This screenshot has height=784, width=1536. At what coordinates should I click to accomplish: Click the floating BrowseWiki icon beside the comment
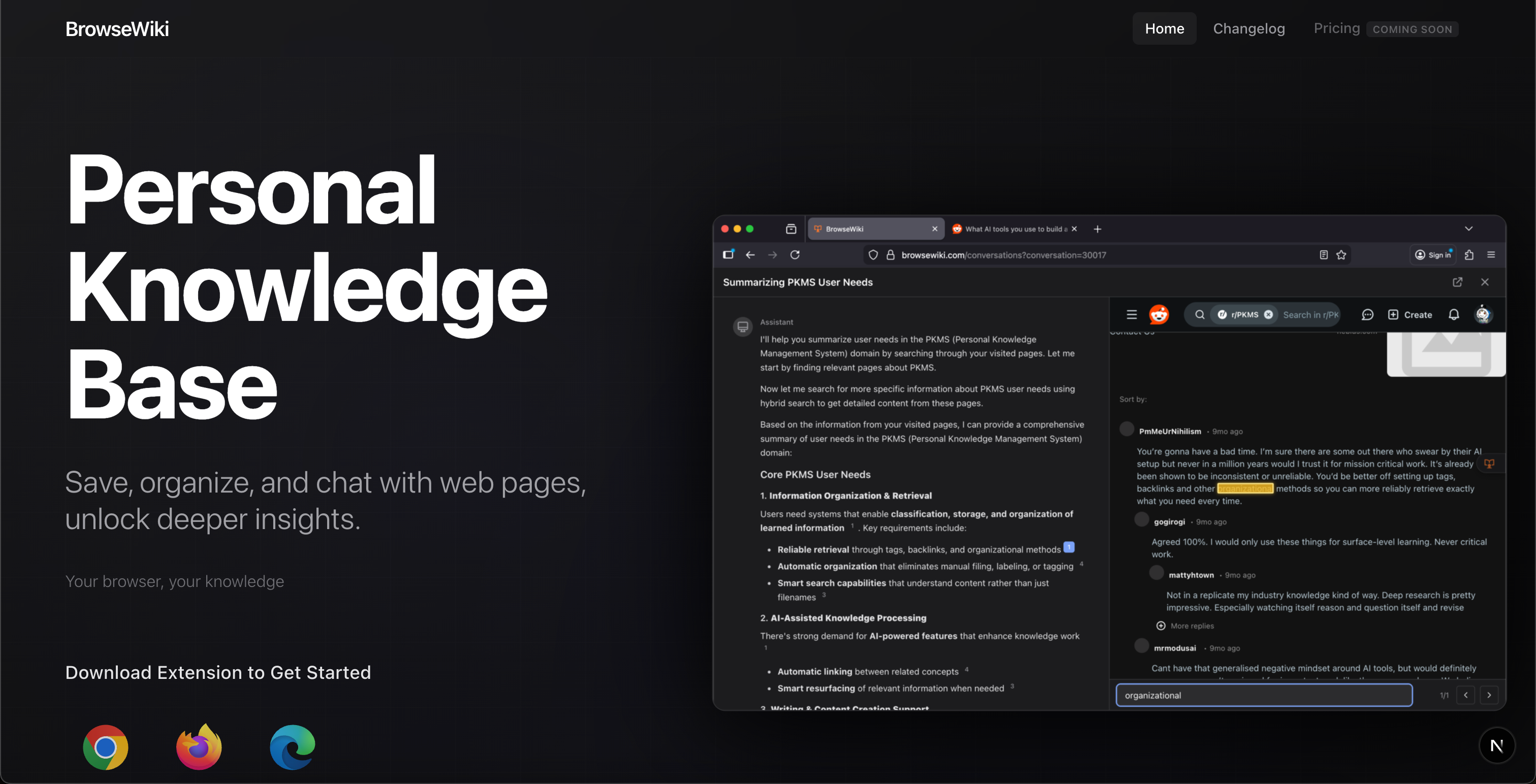(1489, 463)
